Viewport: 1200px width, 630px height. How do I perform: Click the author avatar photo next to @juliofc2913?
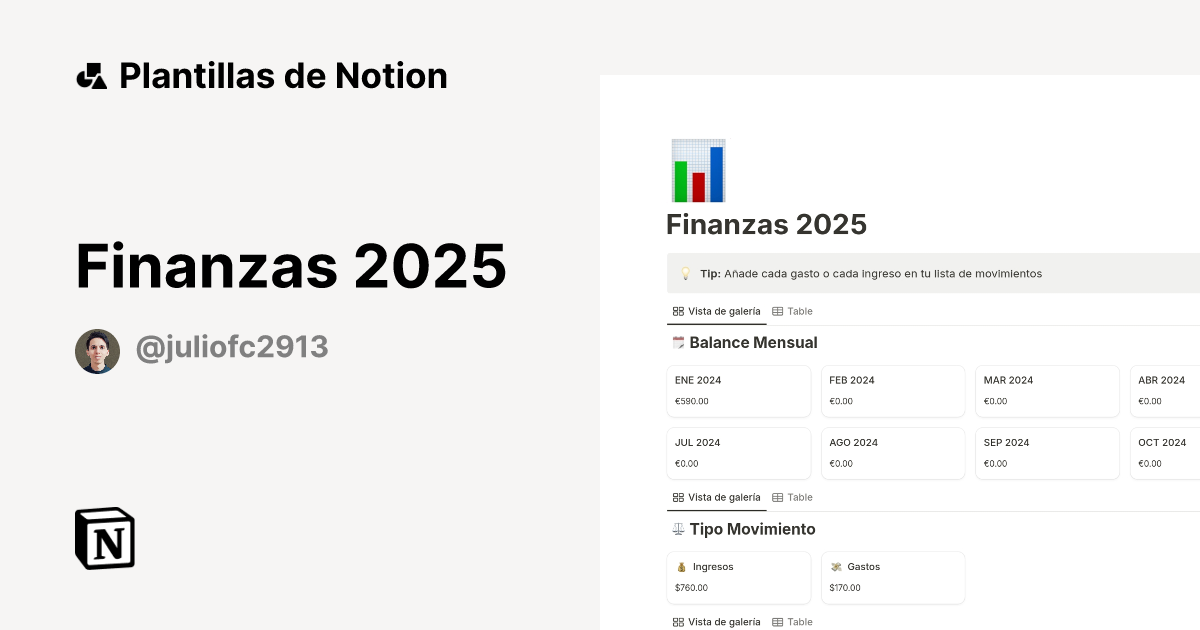[97, 350]
